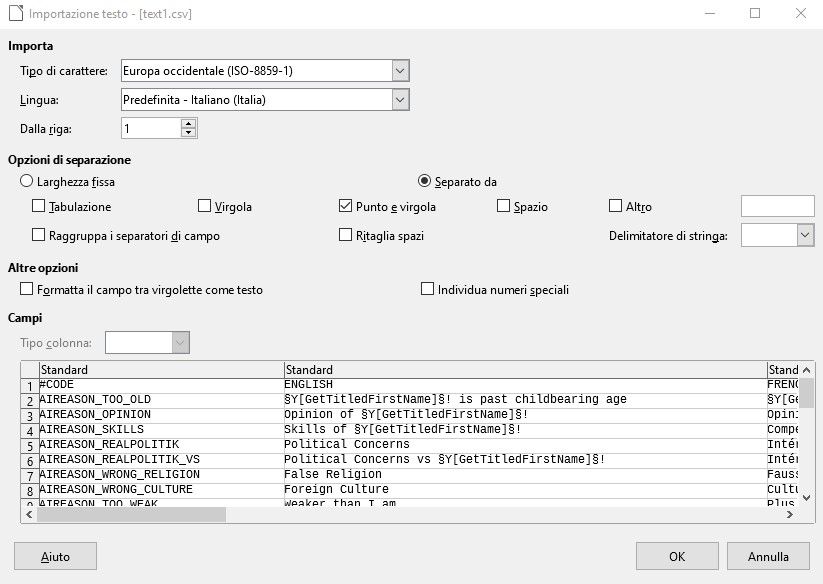Screen dimensions: 823x584
Task: Click the AIREASON_REALPOLITIK_VS cell
Action: tap(162, 460)
